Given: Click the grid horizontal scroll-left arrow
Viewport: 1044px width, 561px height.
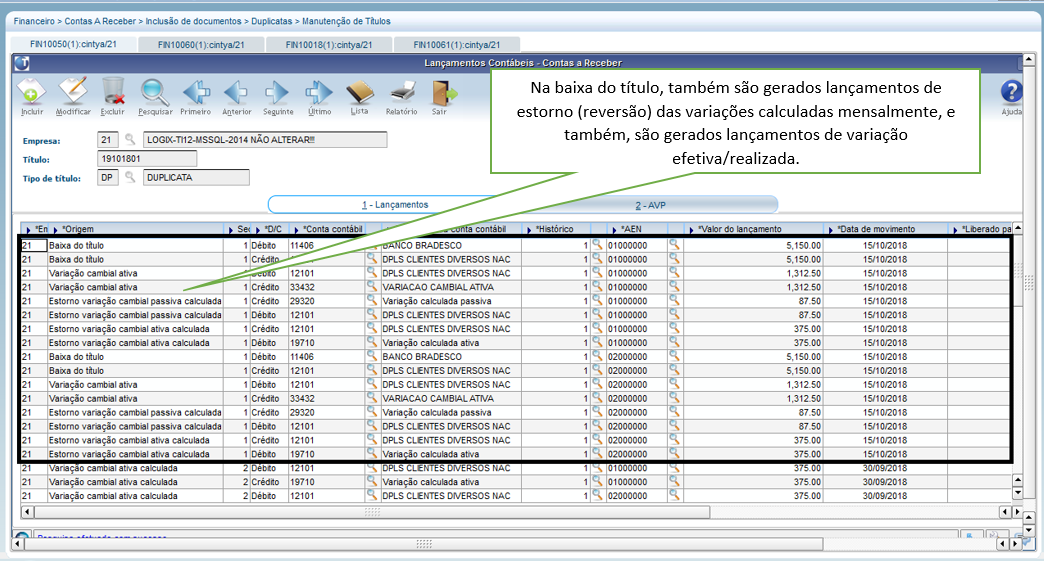Looking at the screenshot, I should pyautogui.click(x=27, y=512).
